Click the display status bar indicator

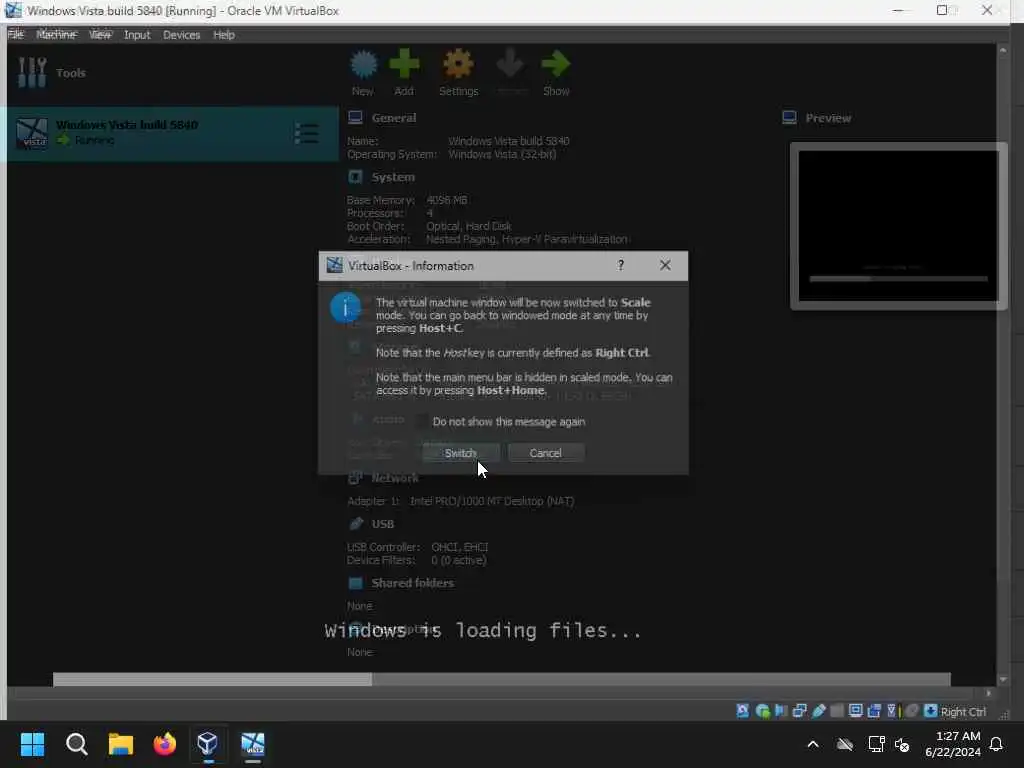[856, 711]
